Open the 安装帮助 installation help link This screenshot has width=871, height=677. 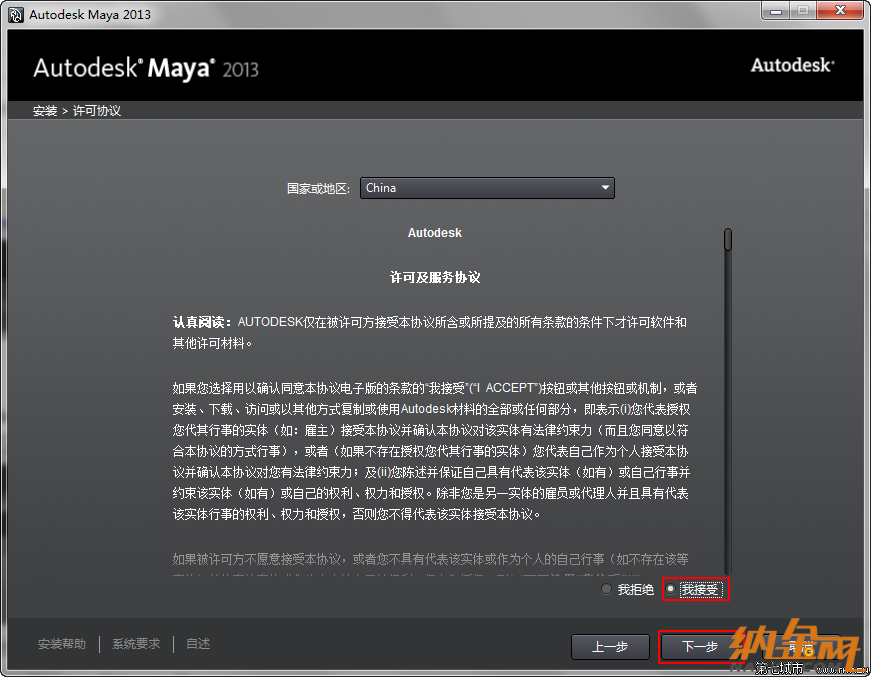coord(62,644)
